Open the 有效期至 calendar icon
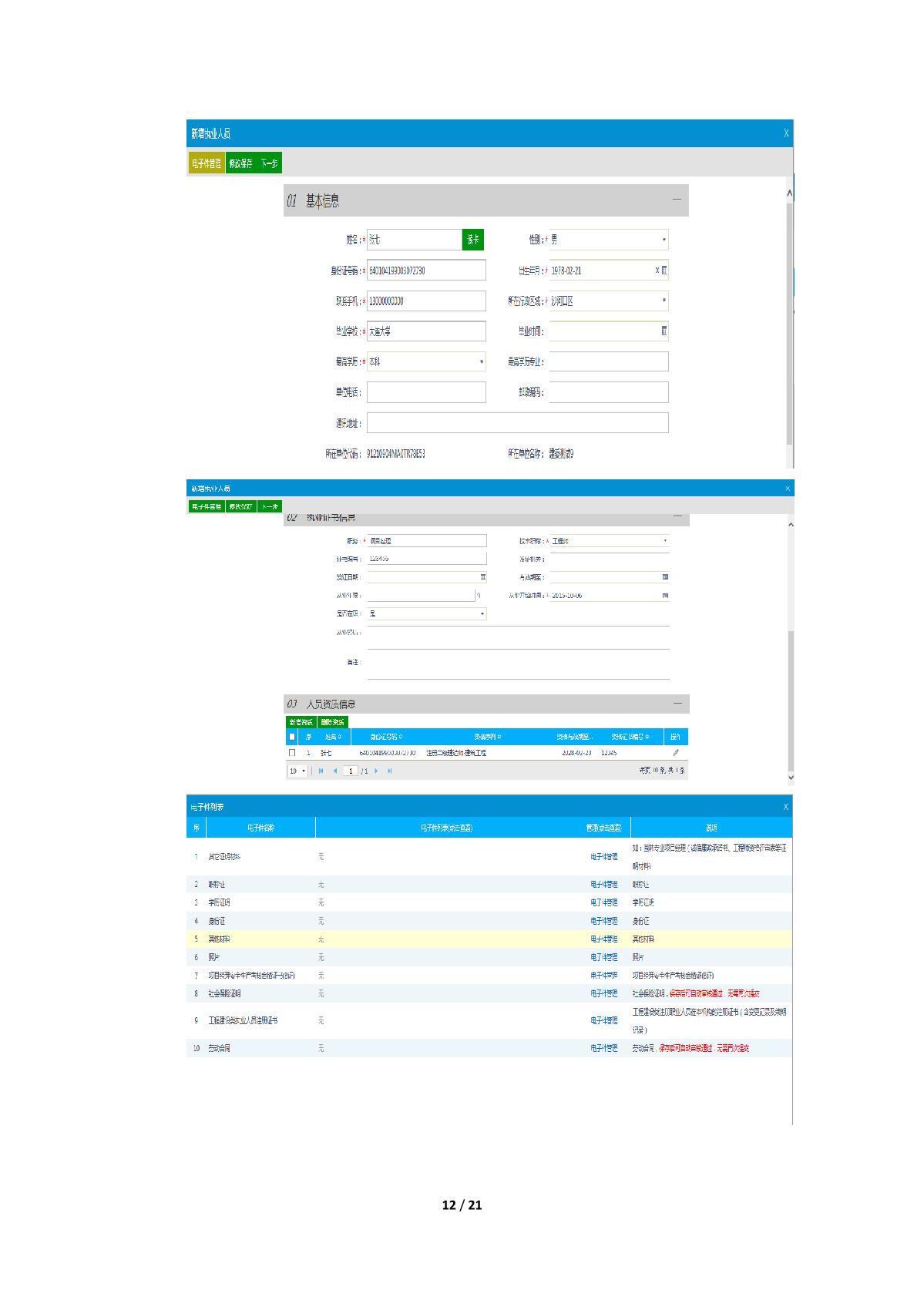The height and width of the screenshot is (1307, 924). pos(665,576)
